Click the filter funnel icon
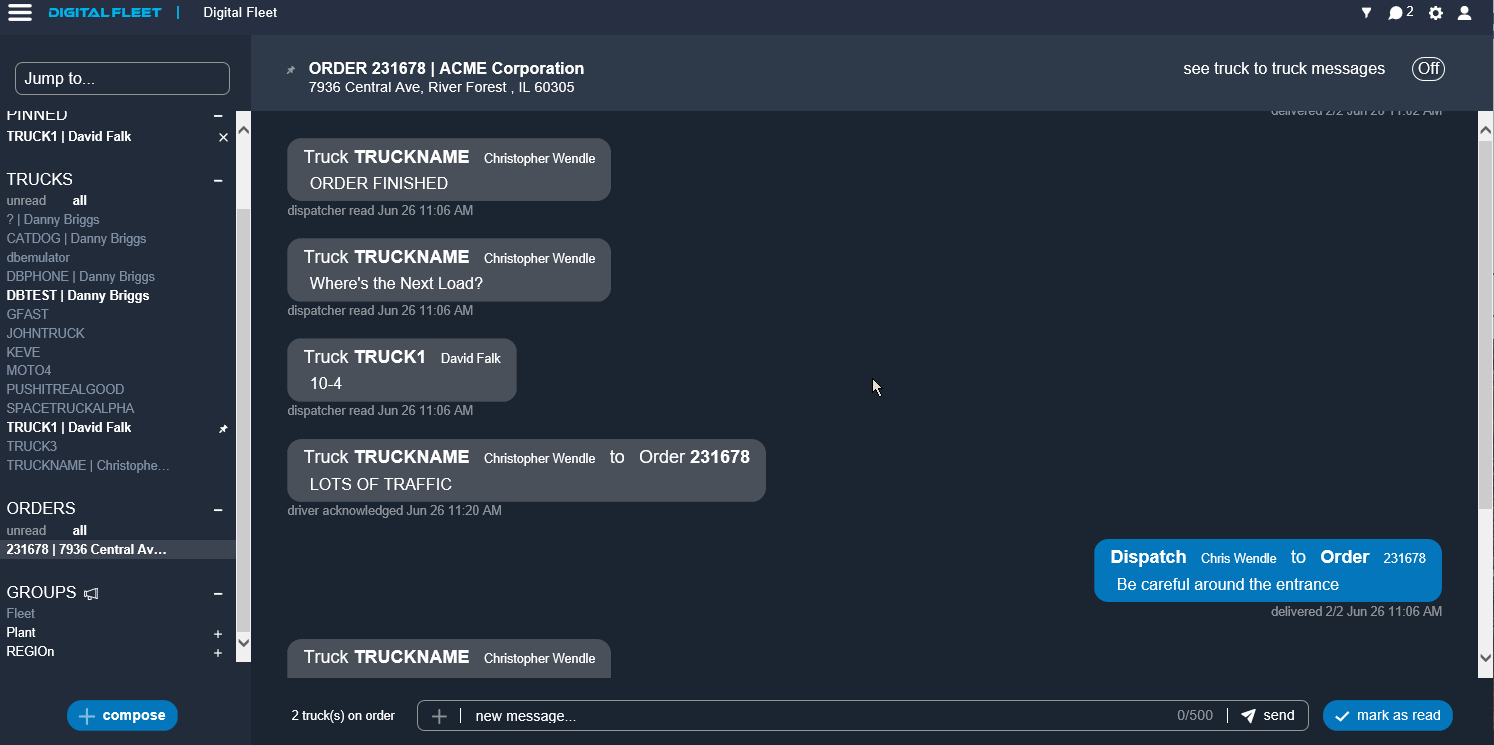Viewport: 1494px width, 745px height. [1366, 13]
